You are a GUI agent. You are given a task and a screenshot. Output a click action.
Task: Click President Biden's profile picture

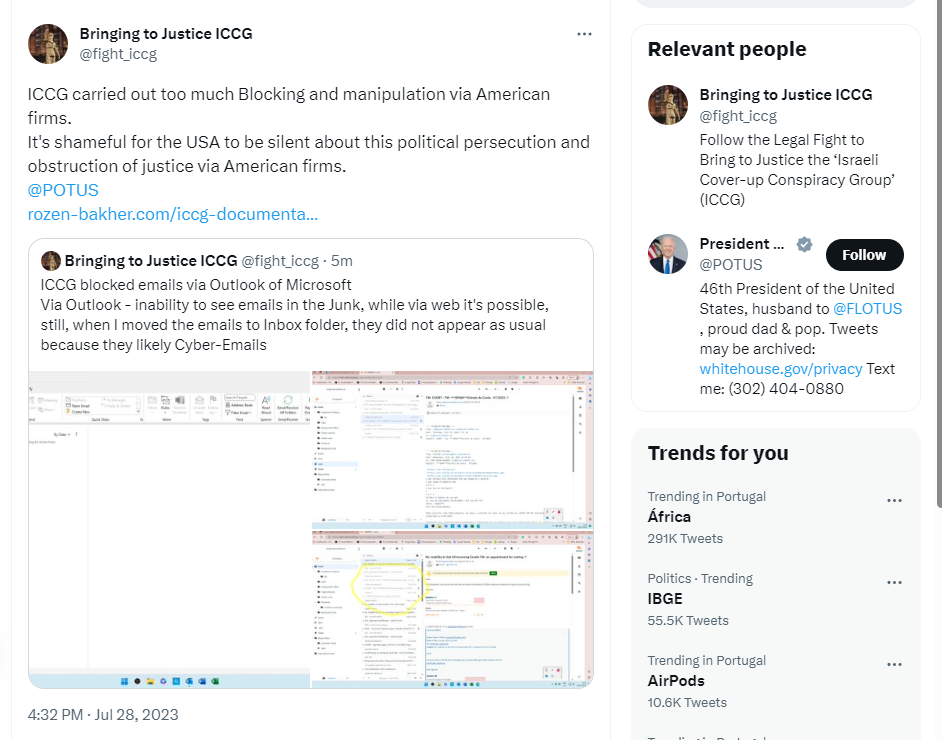tap(667, 254)
